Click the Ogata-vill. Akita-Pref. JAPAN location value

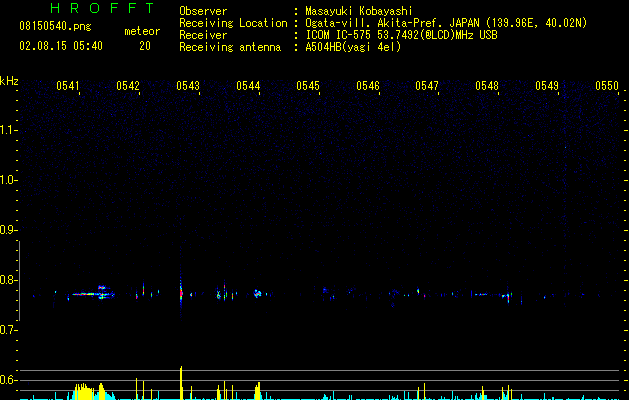tap(446, 23)
